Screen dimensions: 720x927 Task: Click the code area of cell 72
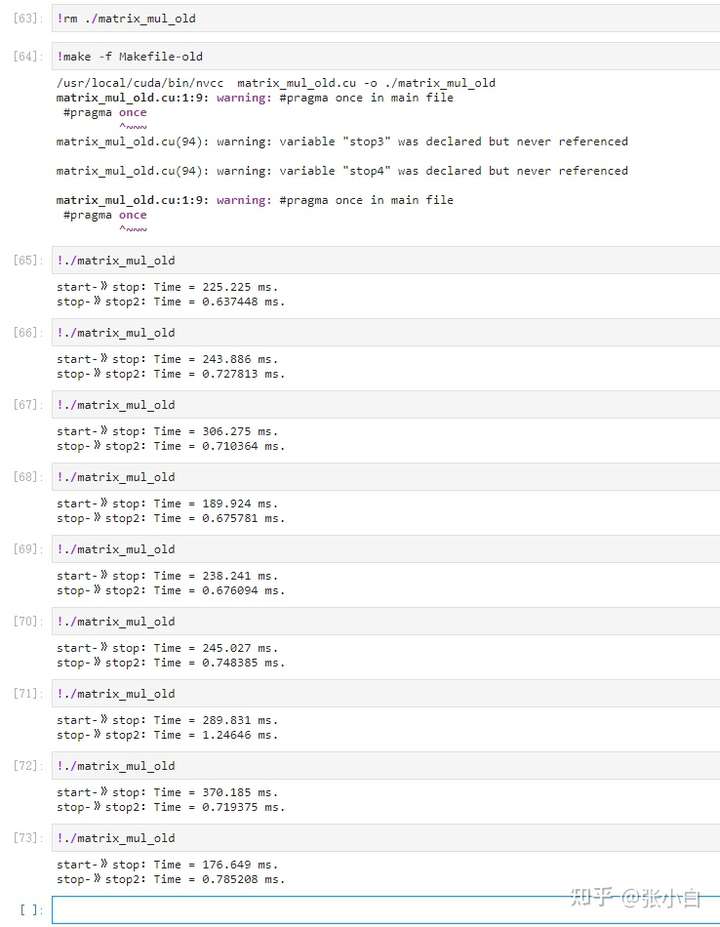[385, 765]
